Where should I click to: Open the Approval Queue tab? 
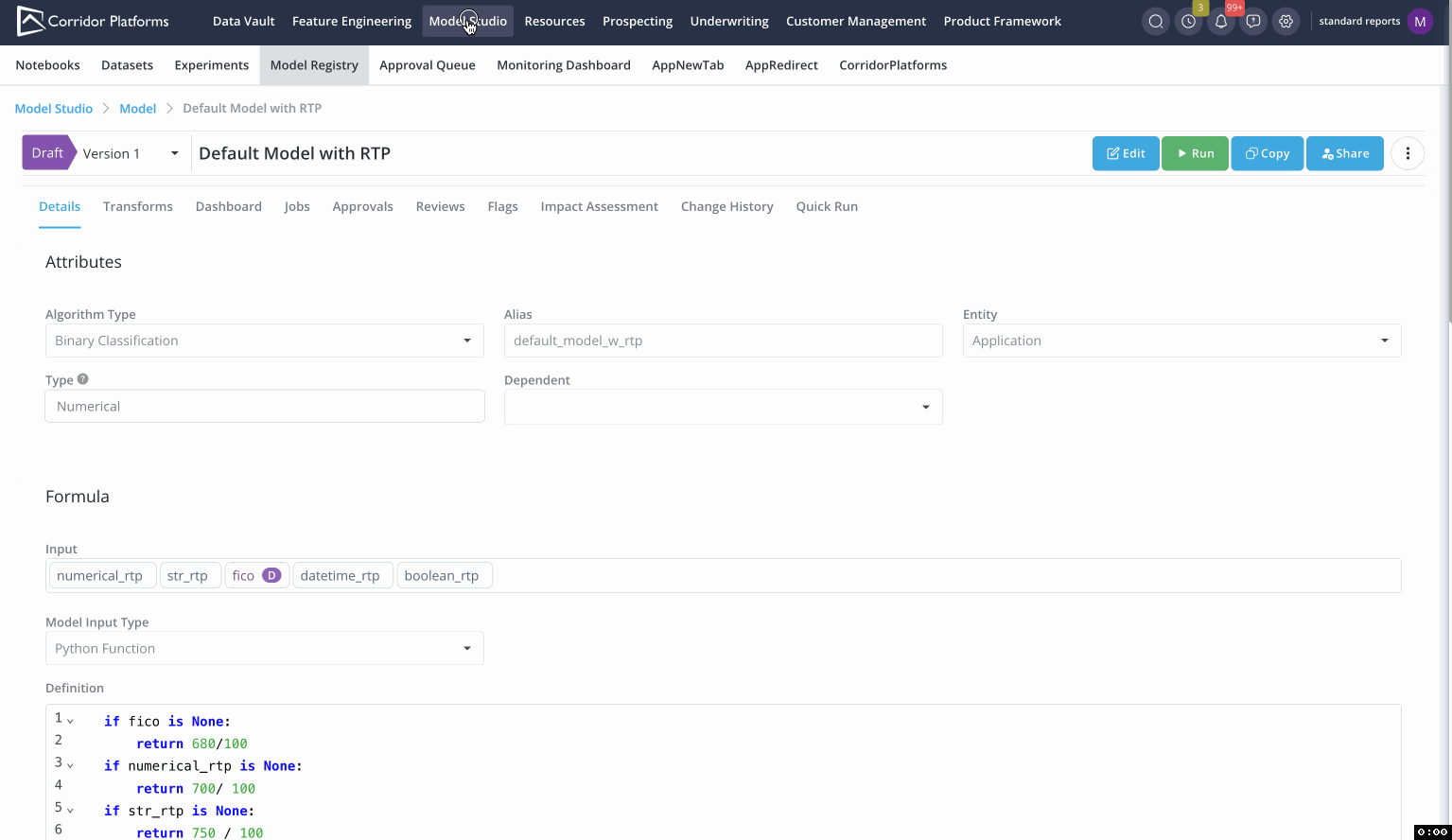pos(428,65)
